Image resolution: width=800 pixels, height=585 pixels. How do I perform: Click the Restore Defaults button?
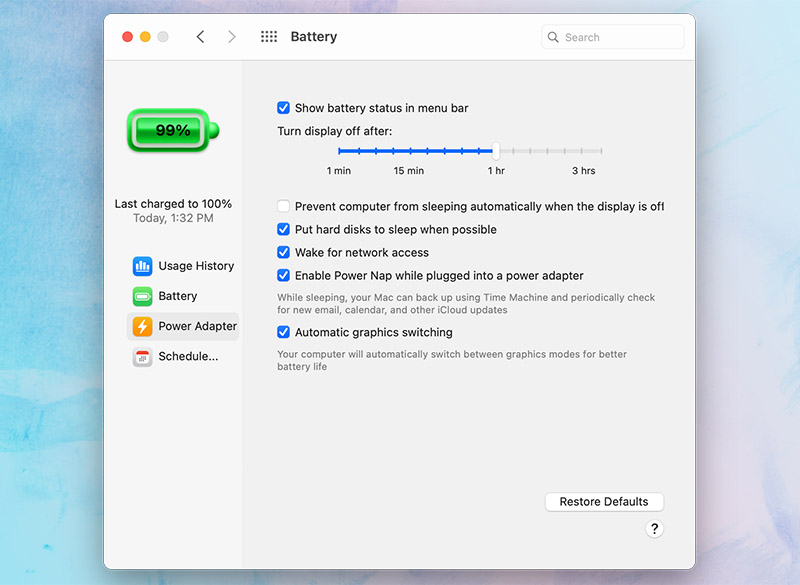tap(604, 502)
